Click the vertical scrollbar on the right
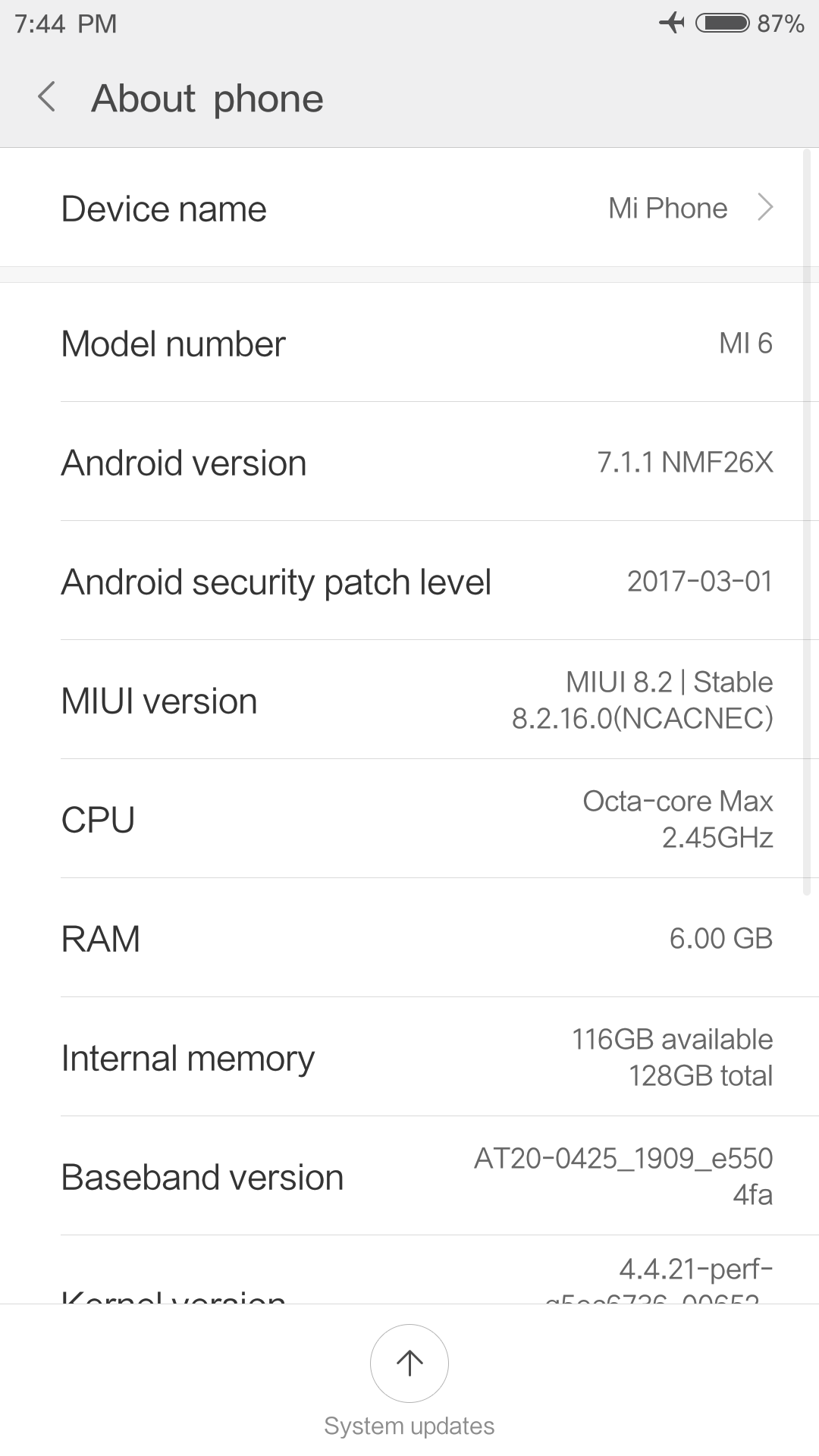 point(807,523)
